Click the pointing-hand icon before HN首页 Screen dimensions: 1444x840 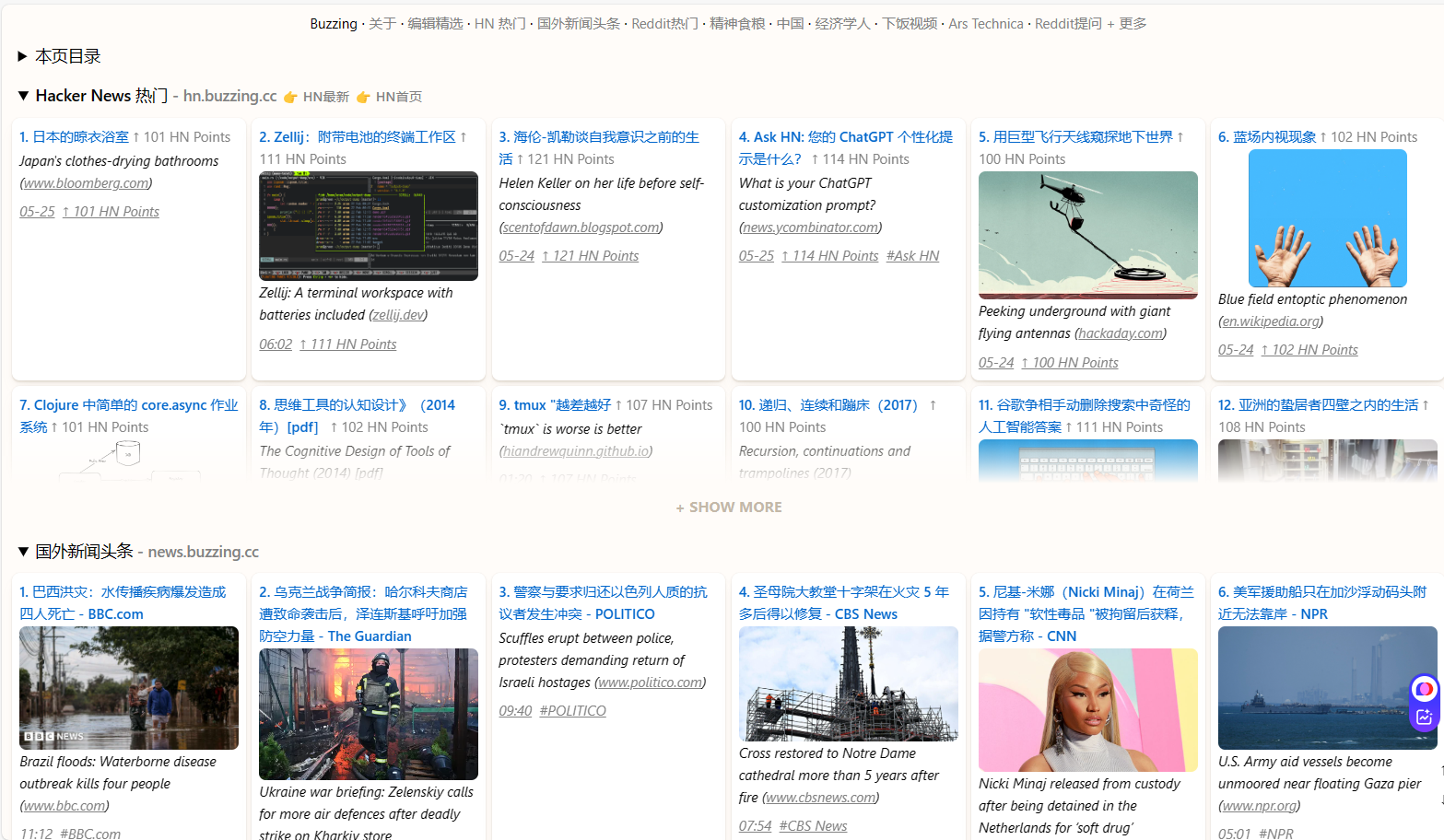coord(363,98)
